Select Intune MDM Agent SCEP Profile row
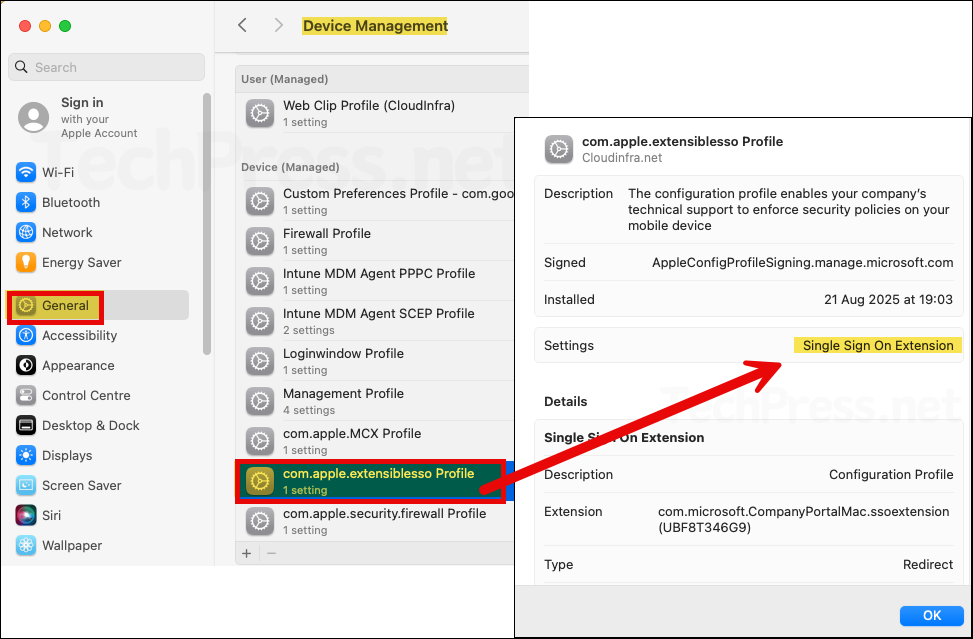The width and height of the screenshot is (973, 639). (x=376, y=321)
